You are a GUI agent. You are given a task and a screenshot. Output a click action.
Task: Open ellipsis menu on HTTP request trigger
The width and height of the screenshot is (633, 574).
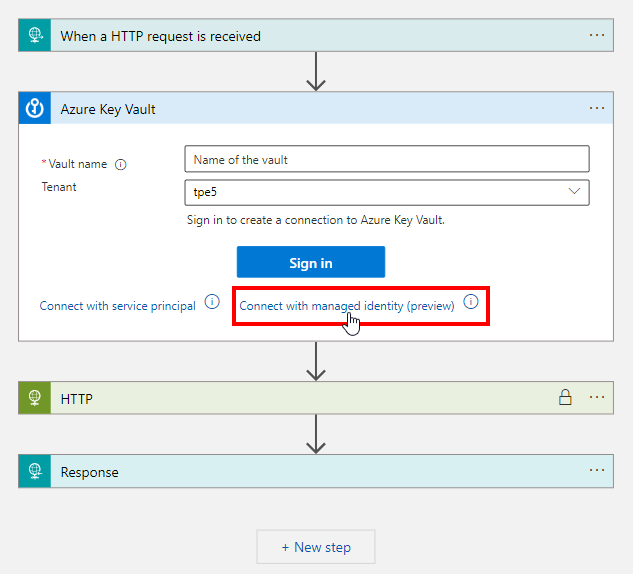[597, 36]
